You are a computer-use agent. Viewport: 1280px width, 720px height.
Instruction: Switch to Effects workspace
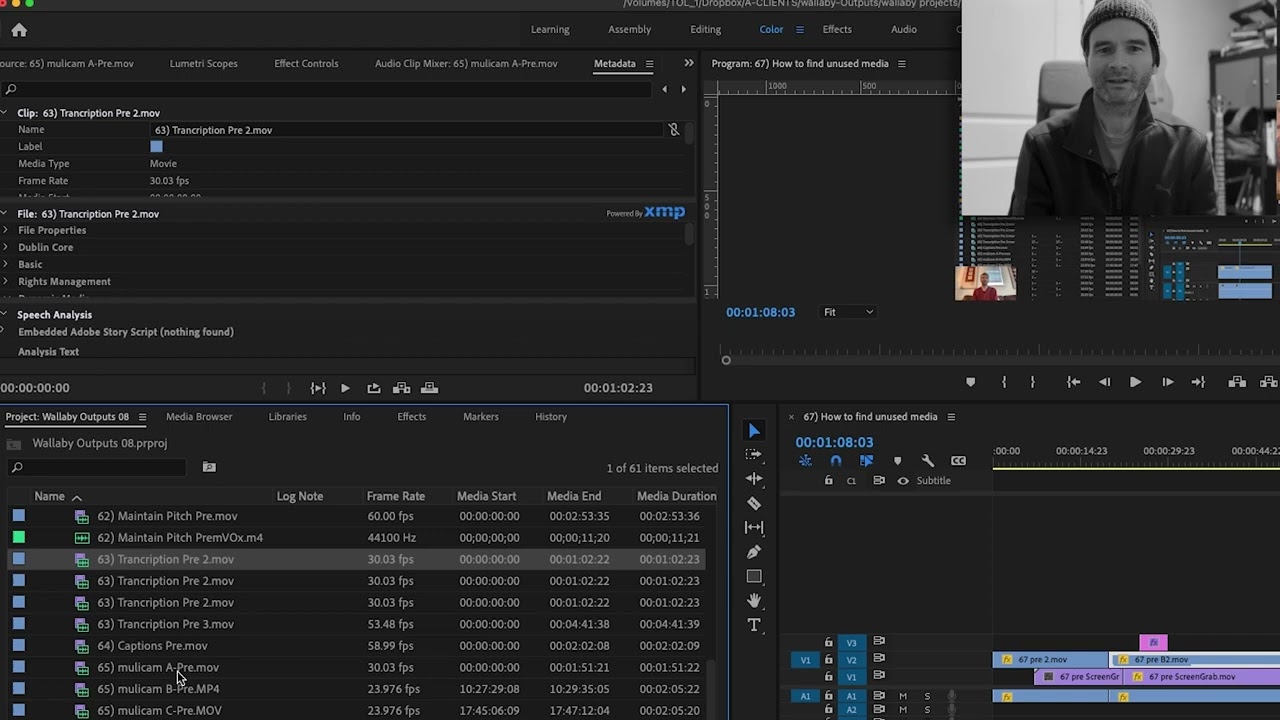click(x=837, y=29)
